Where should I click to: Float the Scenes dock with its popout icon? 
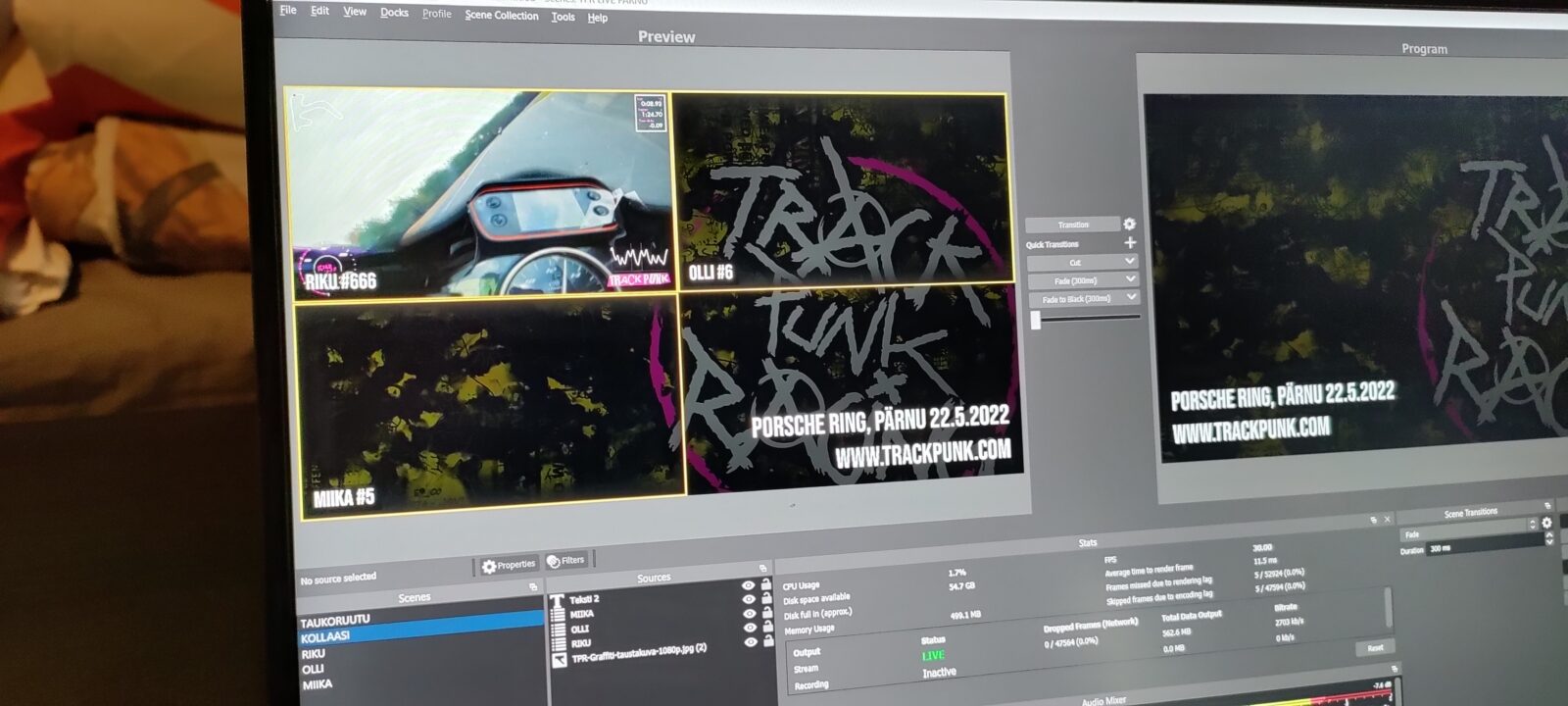pos(533,586)
